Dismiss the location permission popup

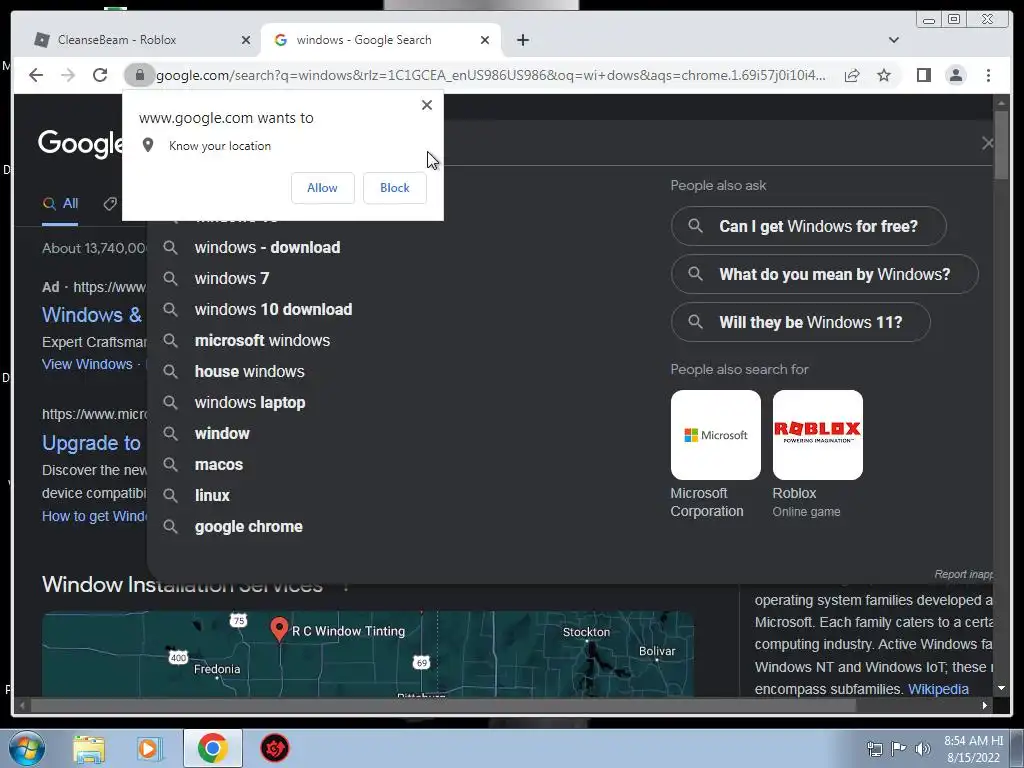426,104
